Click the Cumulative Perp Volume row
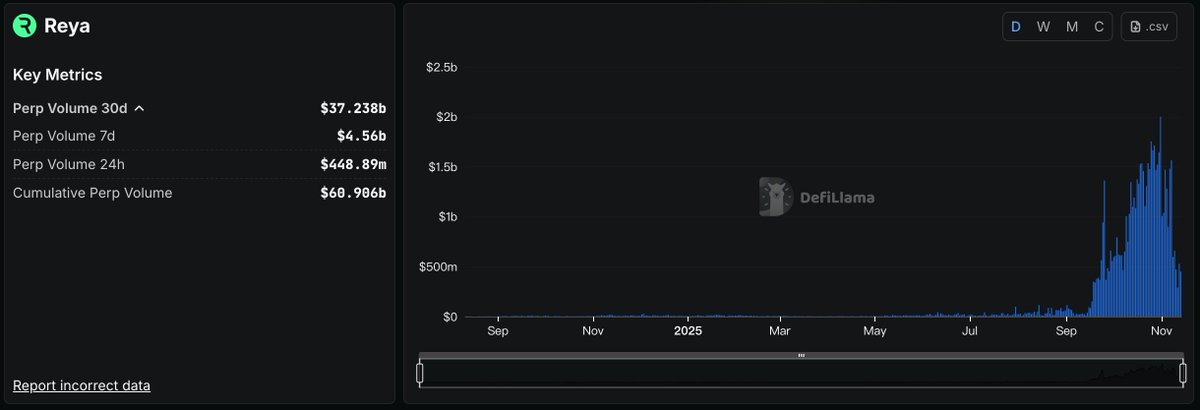This screenshot has width=1200, height=410. [x=199, y=193]
